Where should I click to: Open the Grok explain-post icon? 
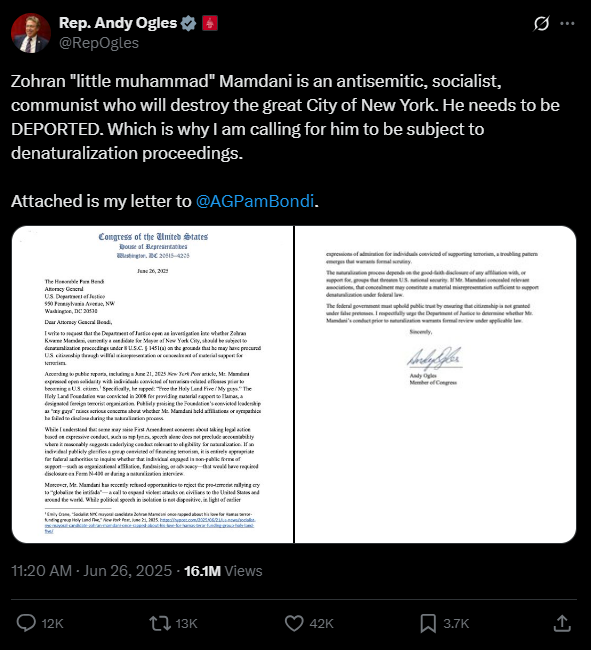coord(541,23)
